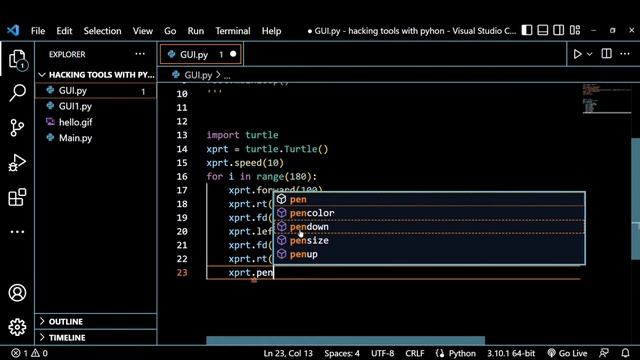Pick 'pen' autocomplete suggestion
Screen dimensions: 640x360
click(429, 199)
